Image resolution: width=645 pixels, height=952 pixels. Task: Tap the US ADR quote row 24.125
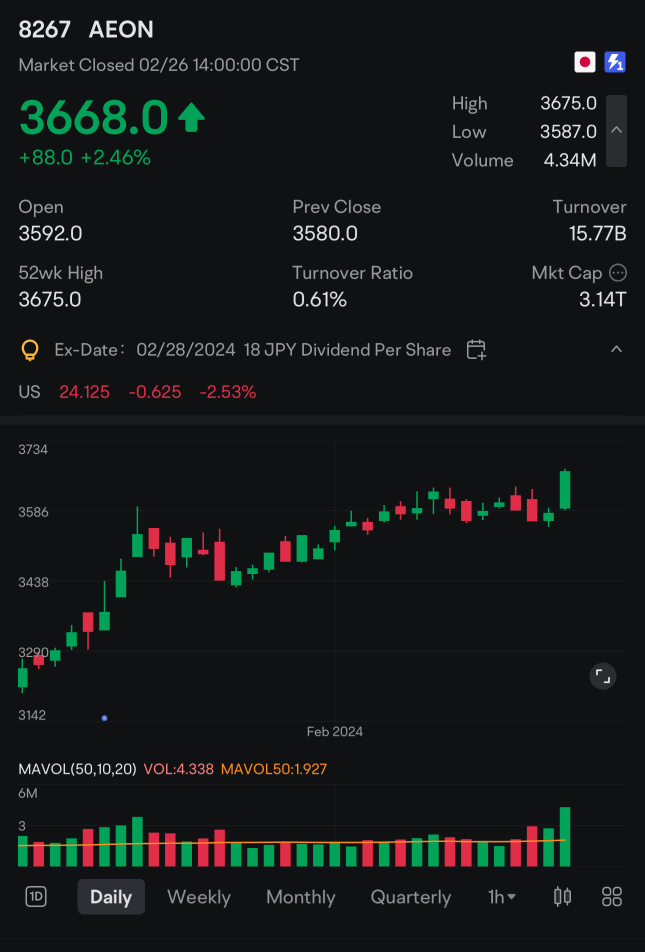[x=137, y=392]
